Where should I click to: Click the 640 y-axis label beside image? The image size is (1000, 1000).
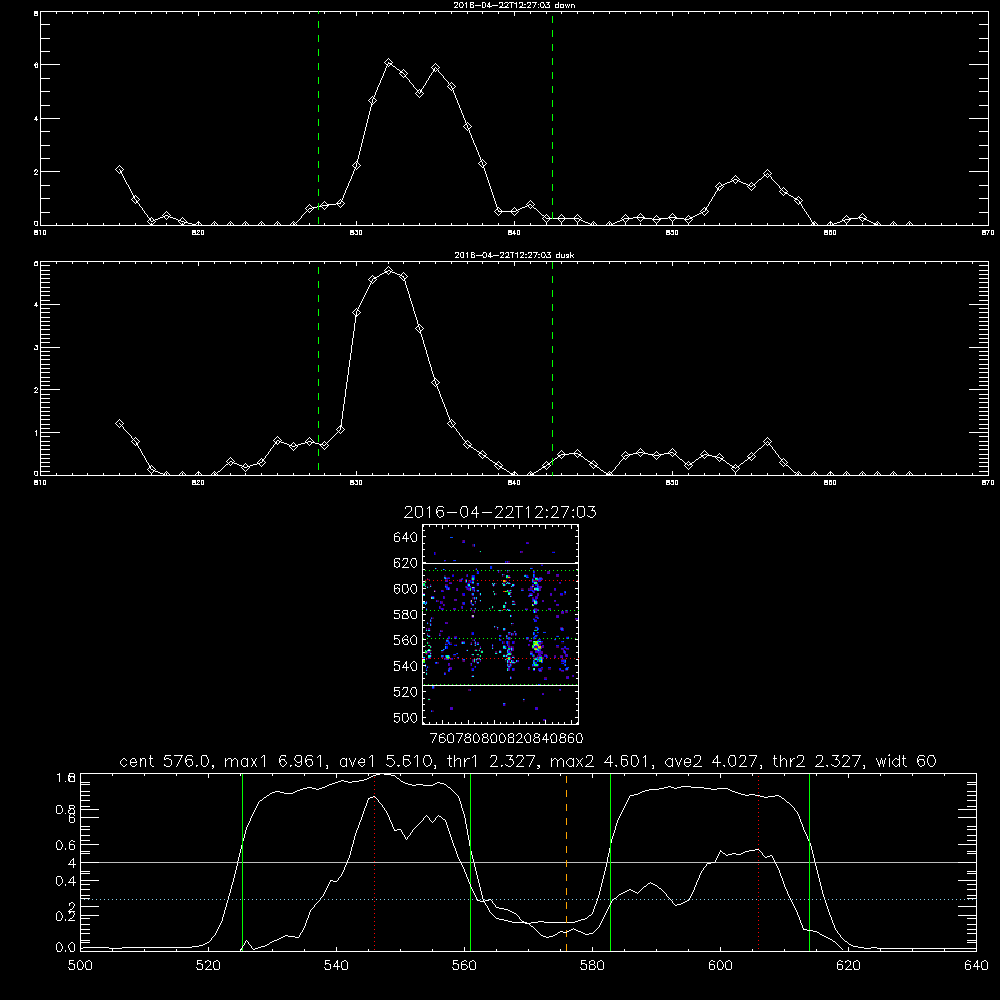pyautogui.click(x=406, y=538)
